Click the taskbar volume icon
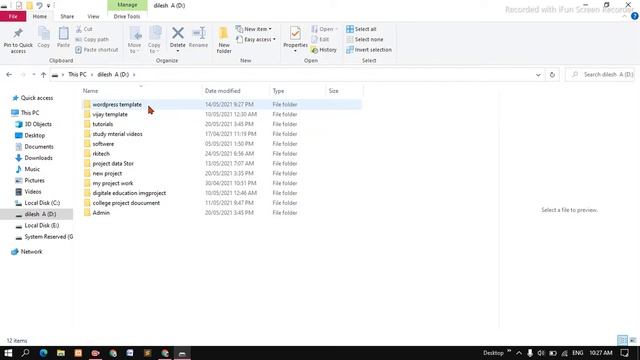The width and height of the screenshot is (640, 360). point(541,353)
